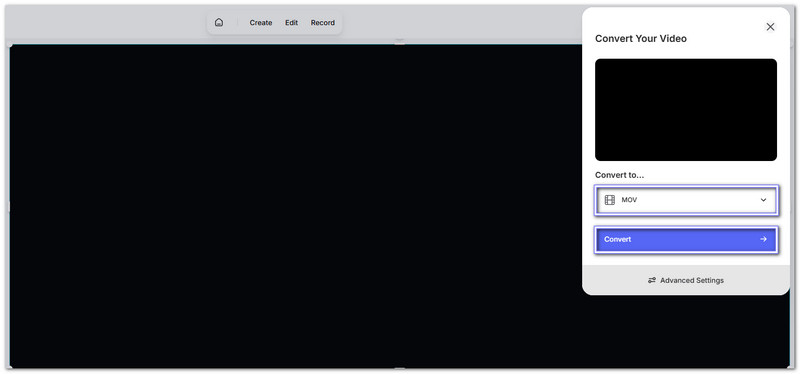Click the right arrow icon on Convert

(763, 239)
